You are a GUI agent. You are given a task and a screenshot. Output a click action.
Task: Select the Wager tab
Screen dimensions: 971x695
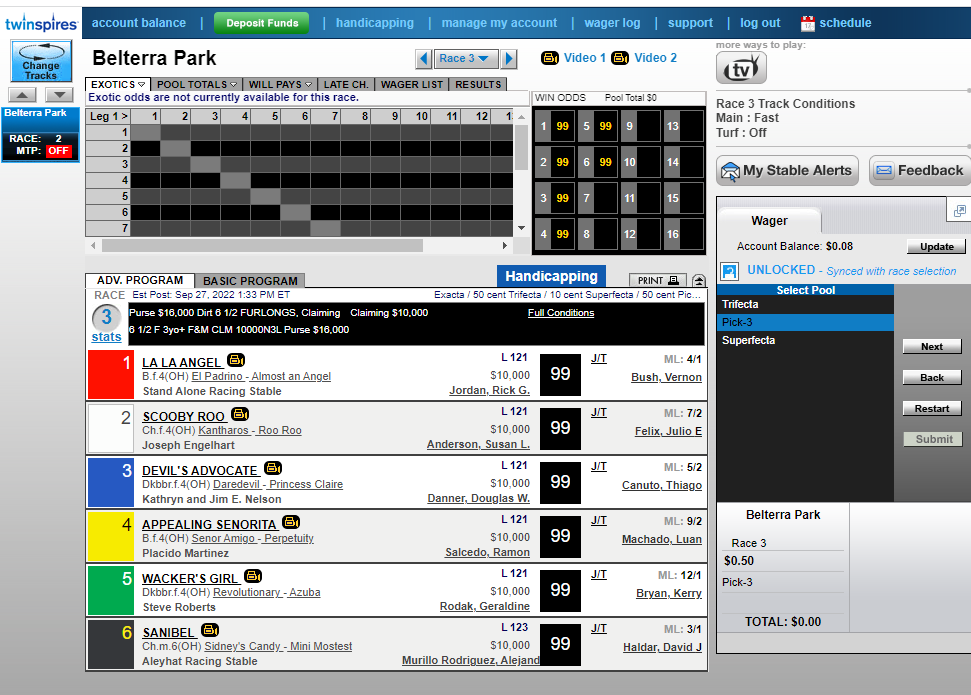(x=769, y=221)
